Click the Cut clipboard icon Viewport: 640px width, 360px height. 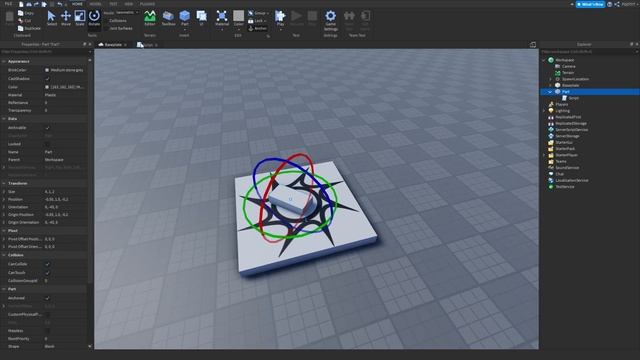tap(20, 20)
